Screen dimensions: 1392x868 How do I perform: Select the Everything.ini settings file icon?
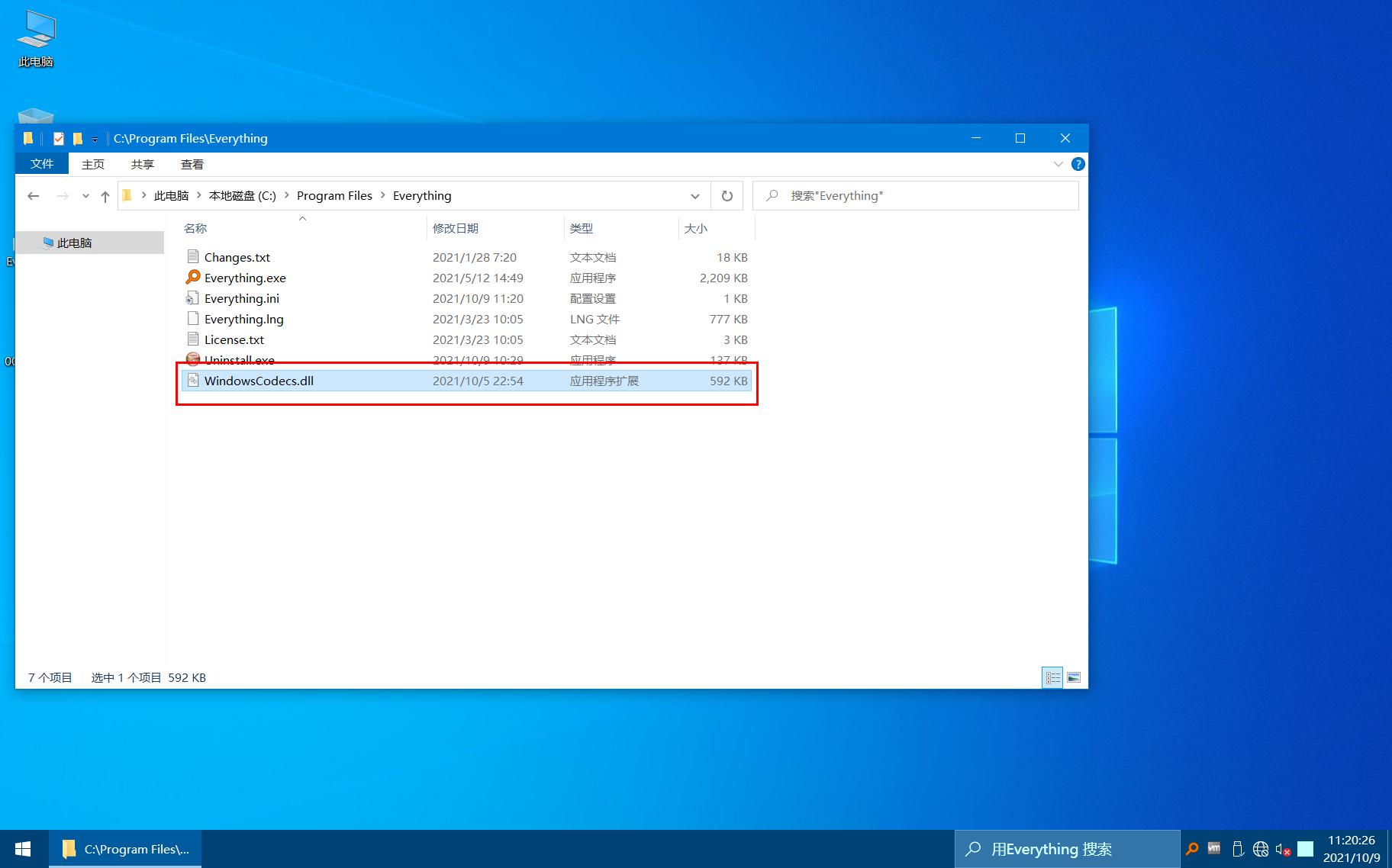point(193,298)
